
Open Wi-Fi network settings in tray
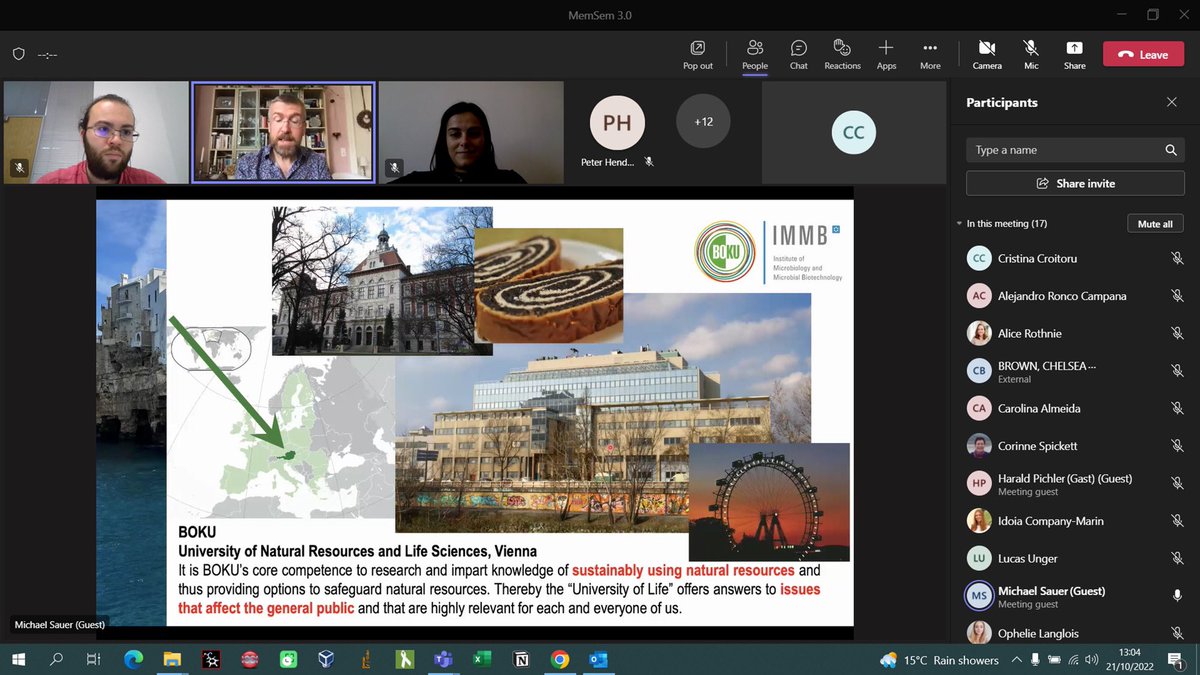coord(1072,660)
